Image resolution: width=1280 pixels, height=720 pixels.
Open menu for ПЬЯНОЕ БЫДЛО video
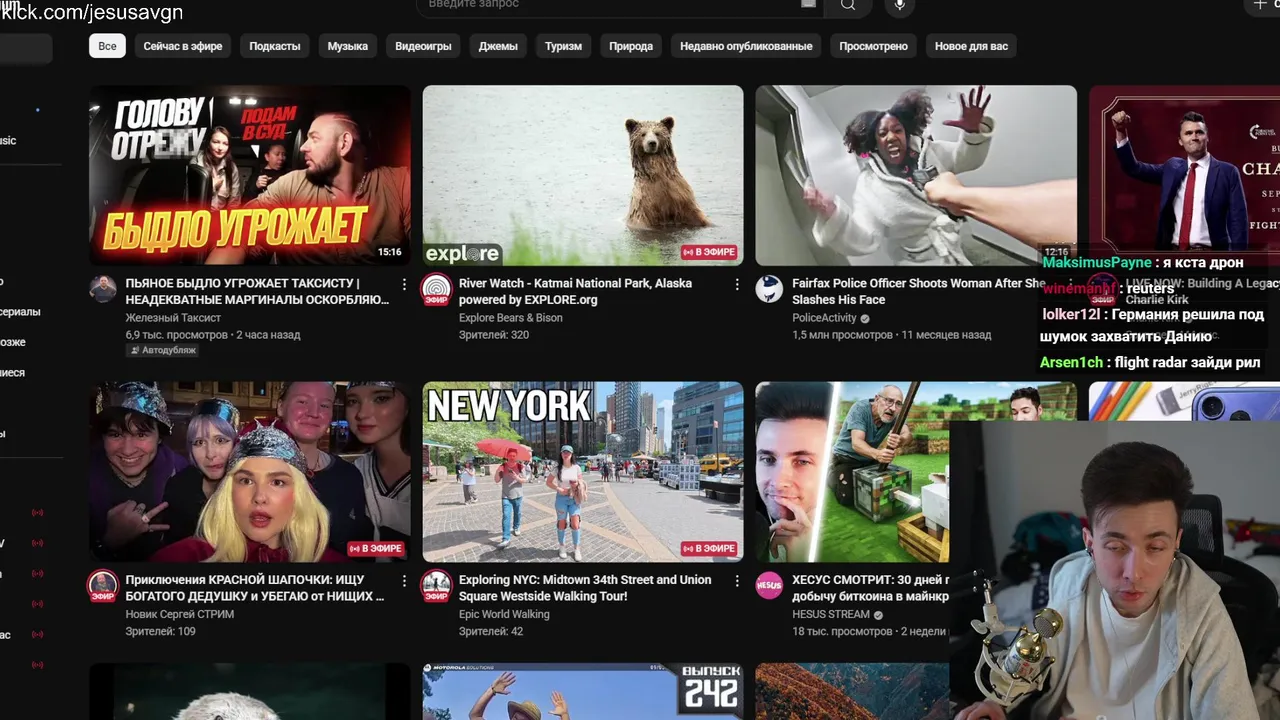(x=404, y=285)
